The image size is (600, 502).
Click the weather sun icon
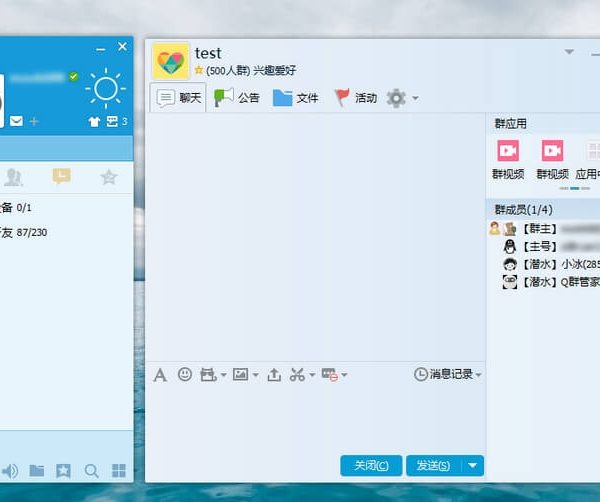point(105,89)
